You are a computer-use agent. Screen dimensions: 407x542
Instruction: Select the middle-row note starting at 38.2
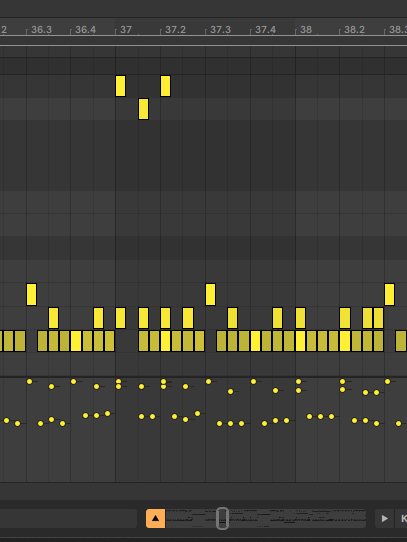pos(345,318)
